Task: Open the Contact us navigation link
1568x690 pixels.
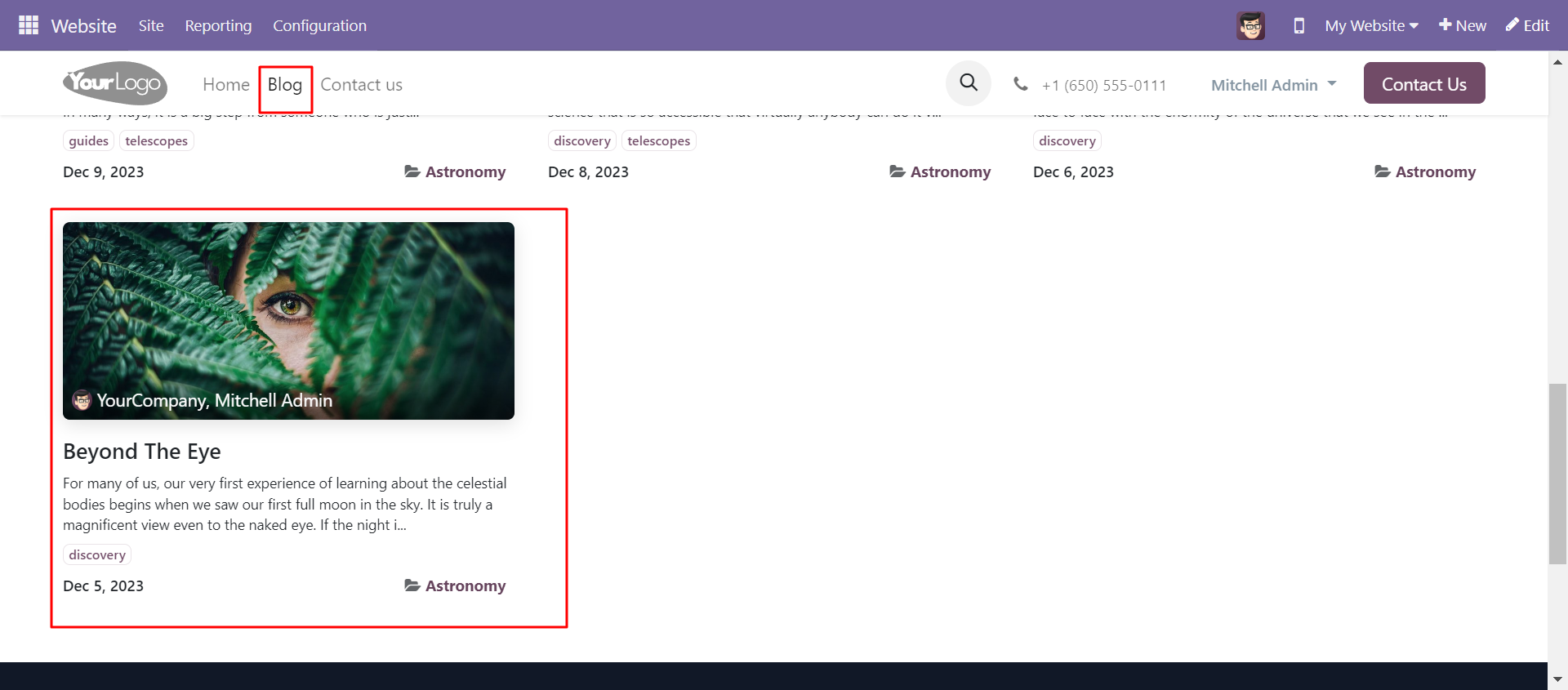Action: (361, 84)
